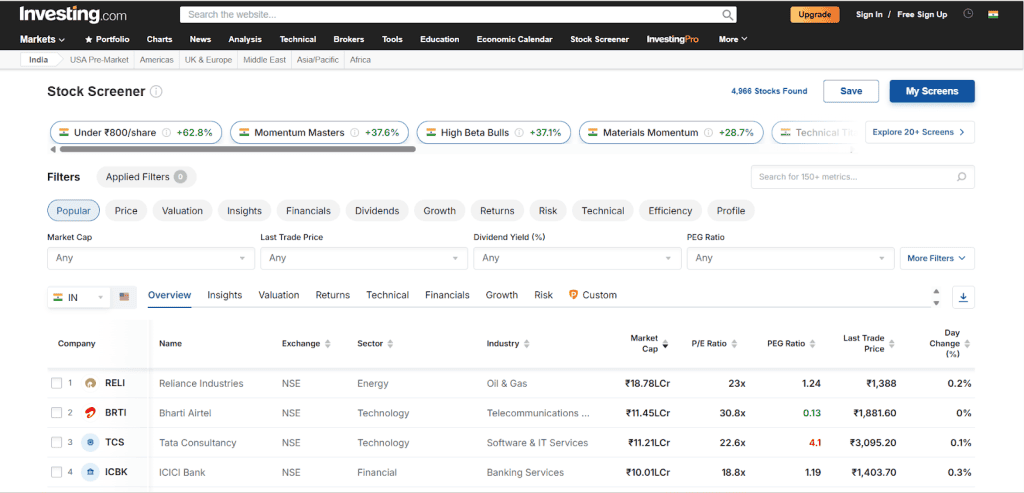Check the box for TCS row
The width and height of the screenshot is (1024, 493).
pos(56,443)
